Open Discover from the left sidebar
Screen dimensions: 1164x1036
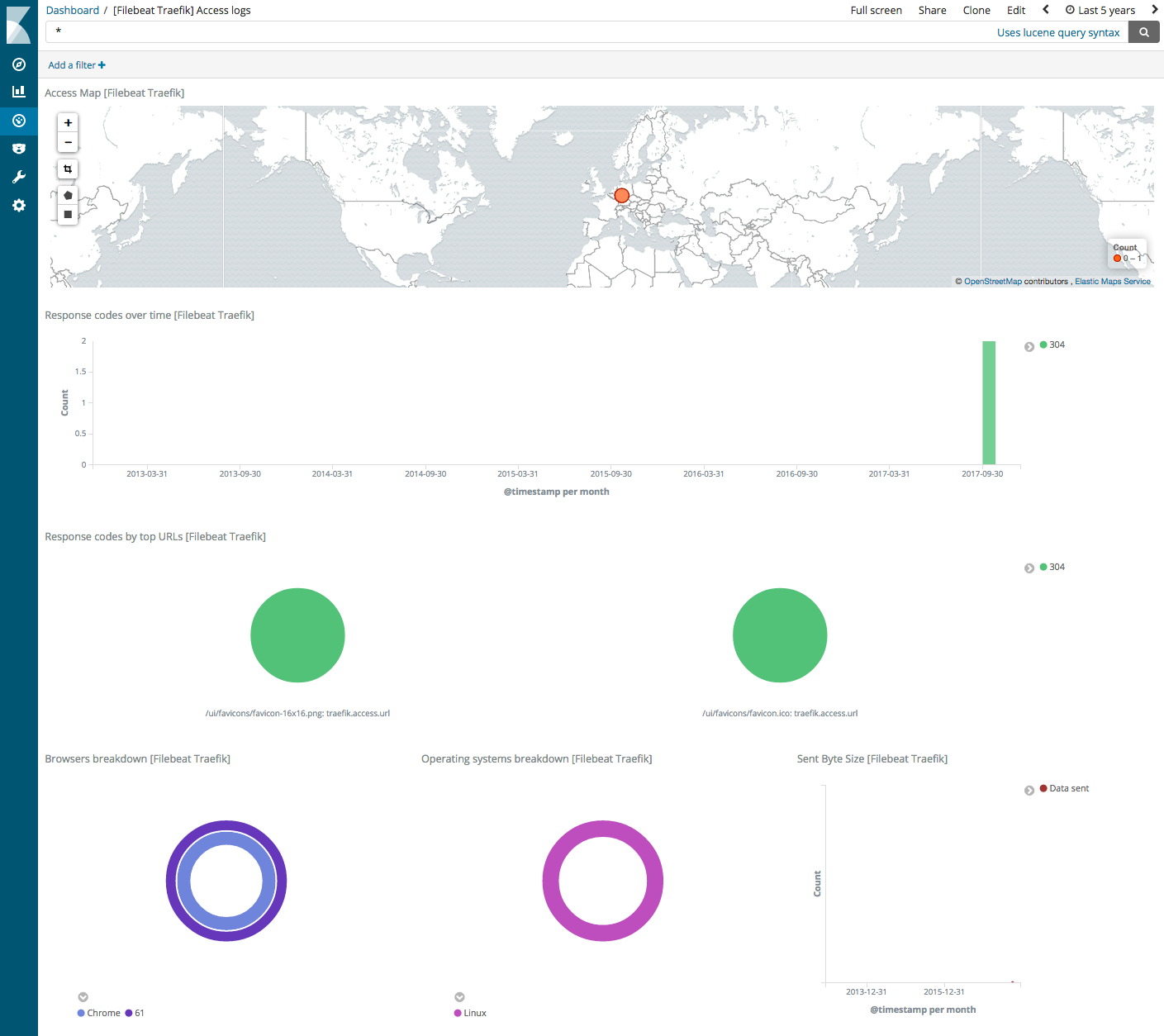[18, 64]
